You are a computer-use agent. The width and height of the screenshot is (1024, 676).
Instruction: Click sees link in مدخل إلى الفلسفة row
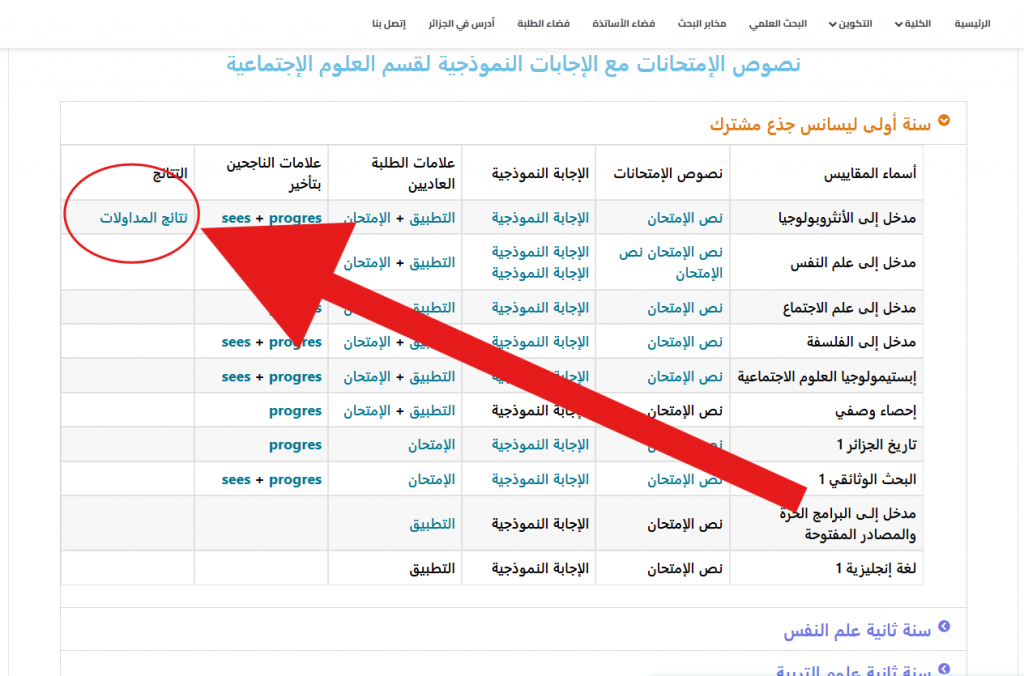tap(236, 342)
